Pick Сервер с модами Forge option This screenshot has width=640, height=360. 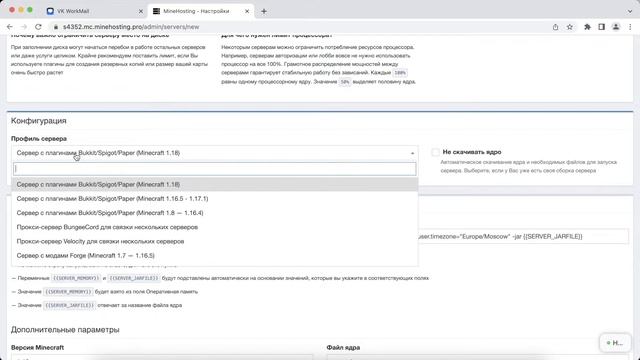(215, 256)
